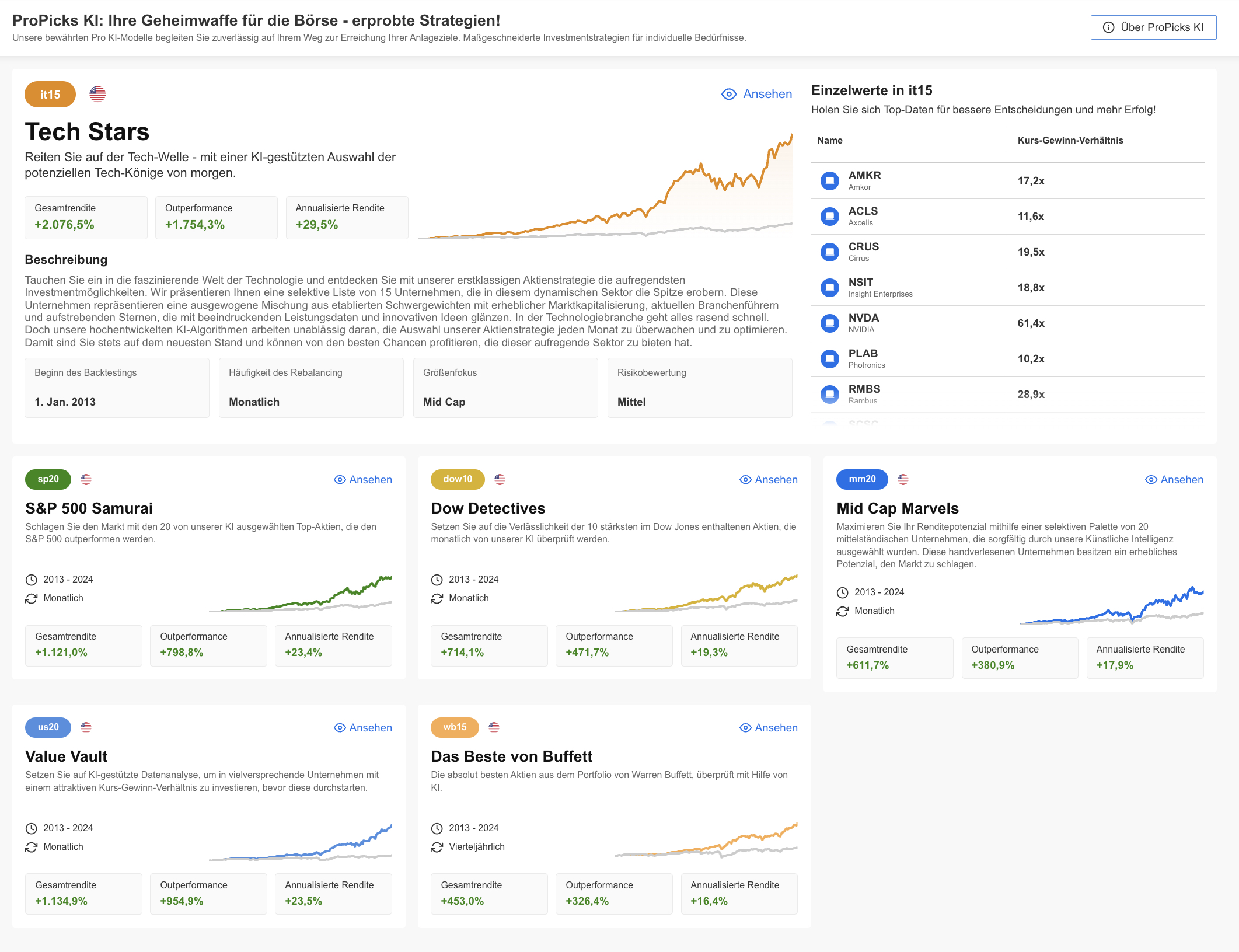
Task: Click the US flag next to wb15
Action: click(494, 727)
